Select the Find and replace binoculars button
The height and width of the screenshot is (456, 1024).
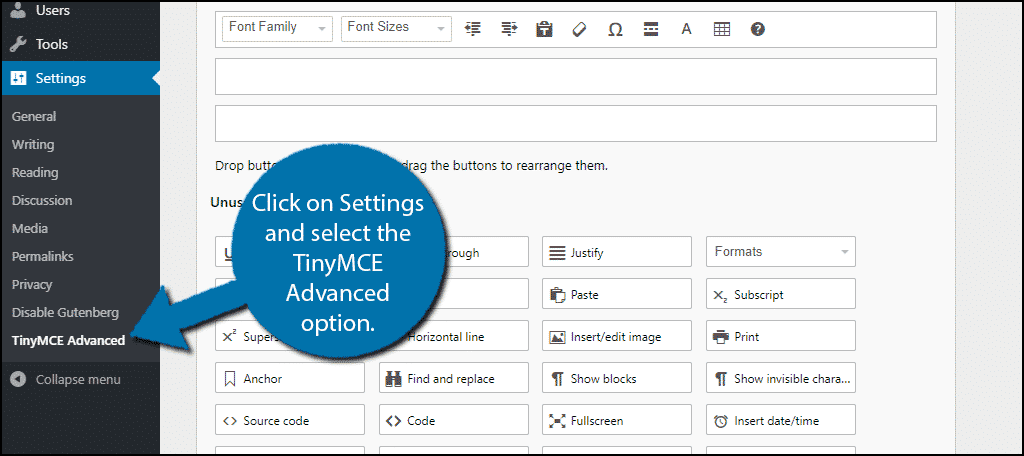453,378
